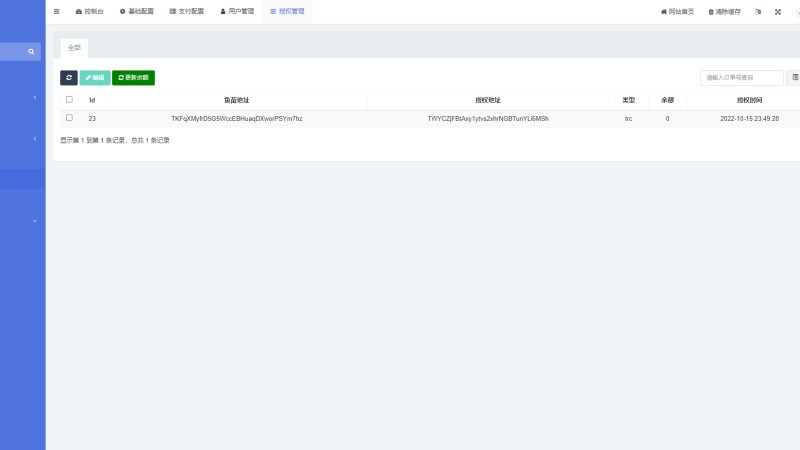Switch to the 全部 tab
Viewport: 800px width, 450px height.
(74, 48)
